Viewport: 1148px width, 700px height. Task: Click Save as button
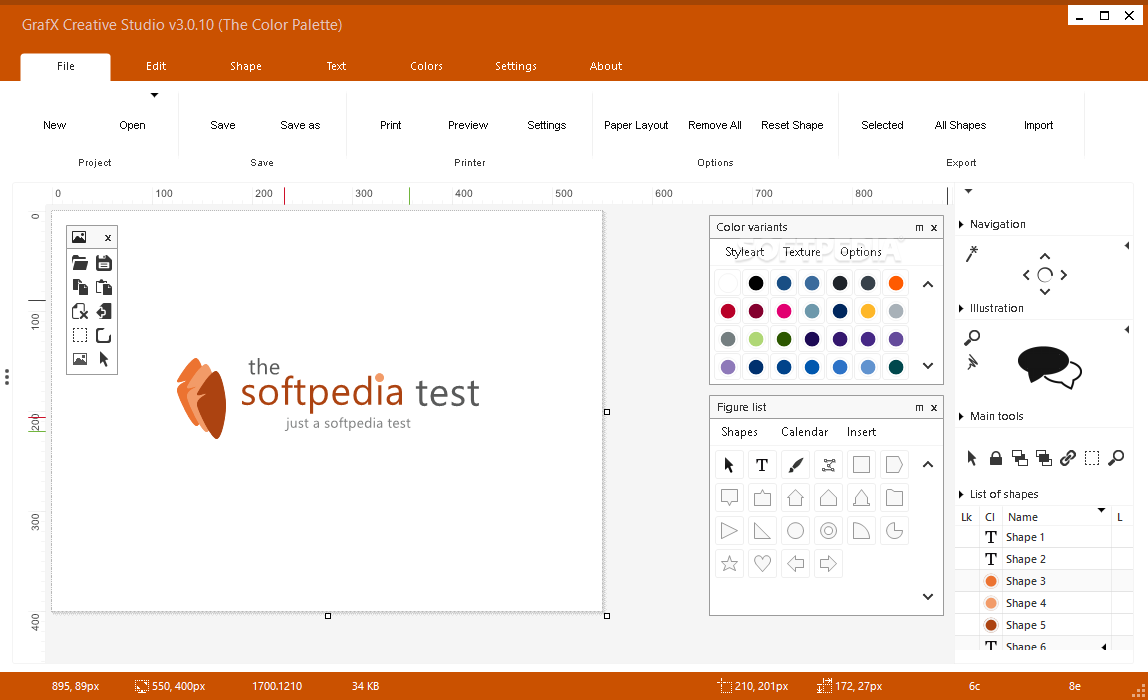(x=300, y=125)
